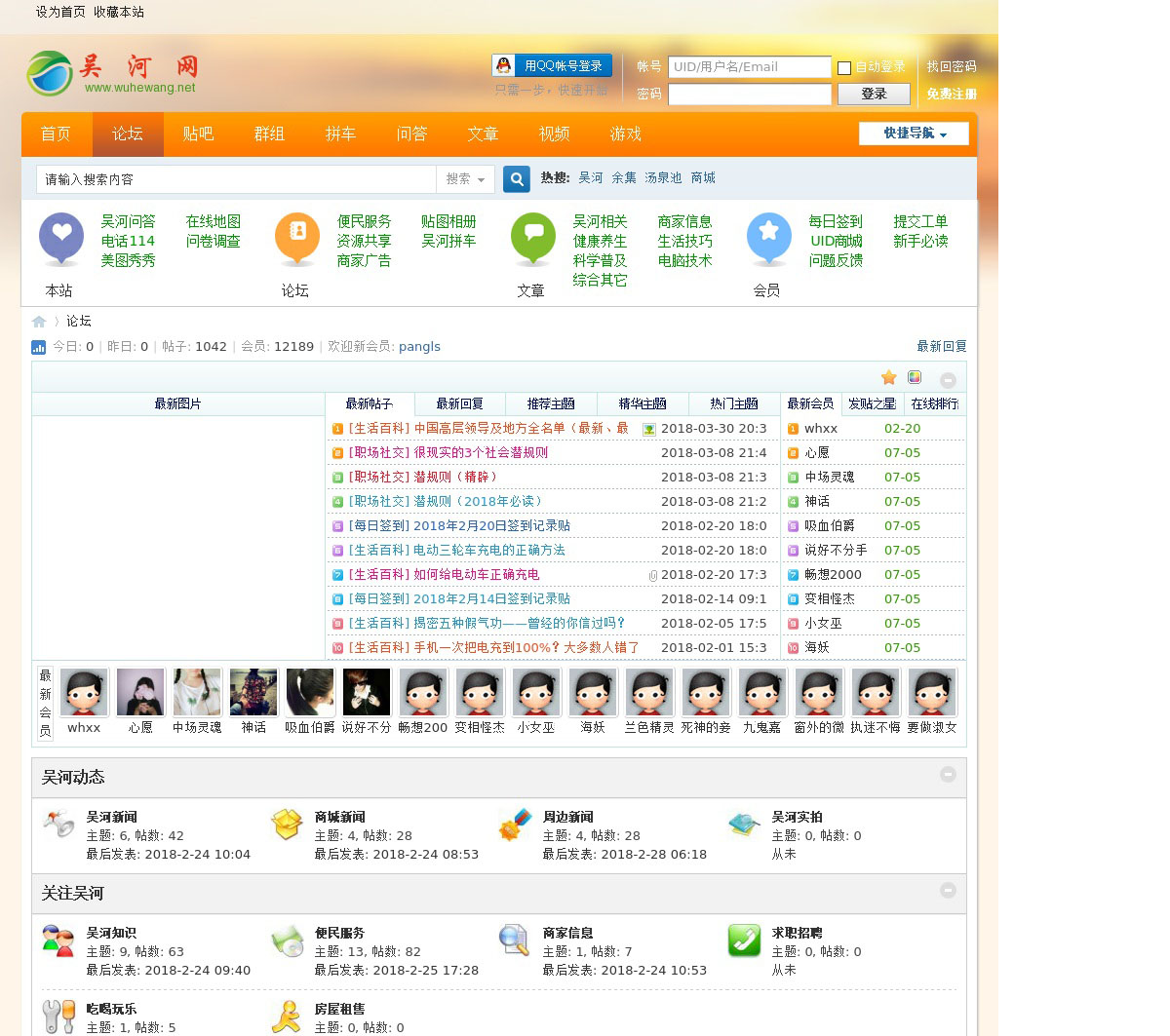1170x1036 pixels.
Task: Open the 免费注册 link
Action: [x=951, y=95]
